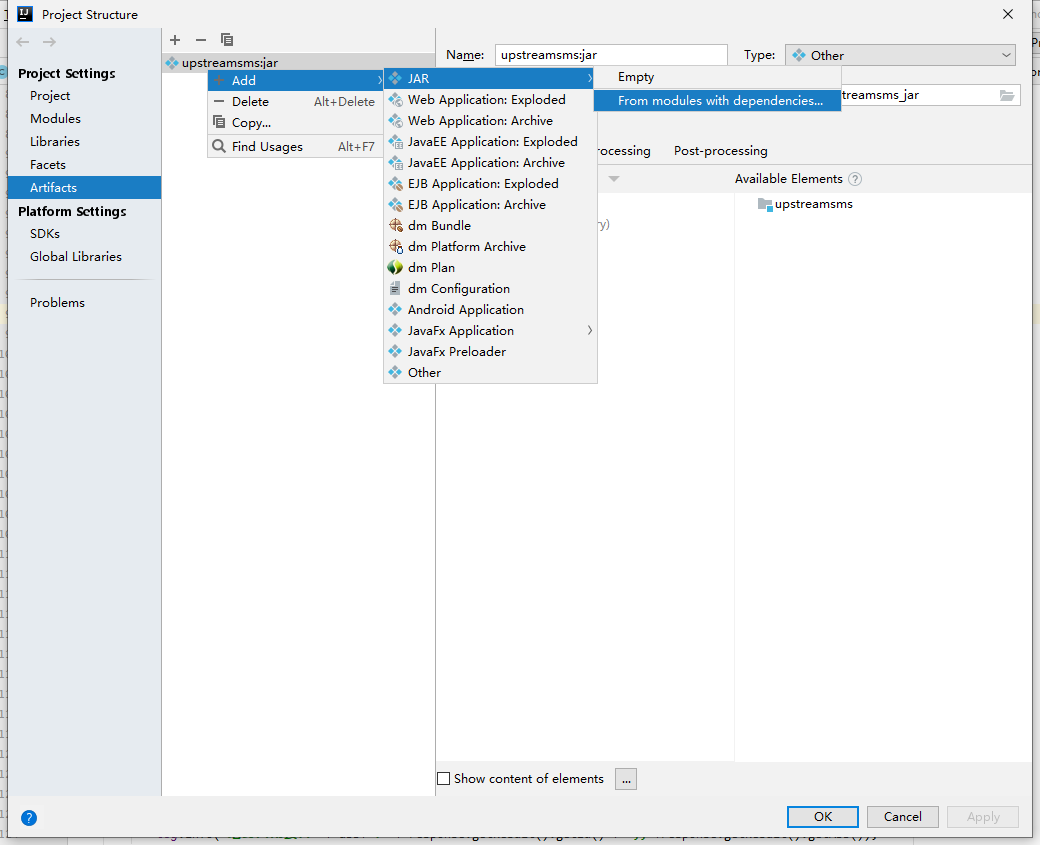Image resolution: width=1040 pixels, height=845 pixels.
Task: Browse the output directory with the folder icon
Action: (1007, 96)
